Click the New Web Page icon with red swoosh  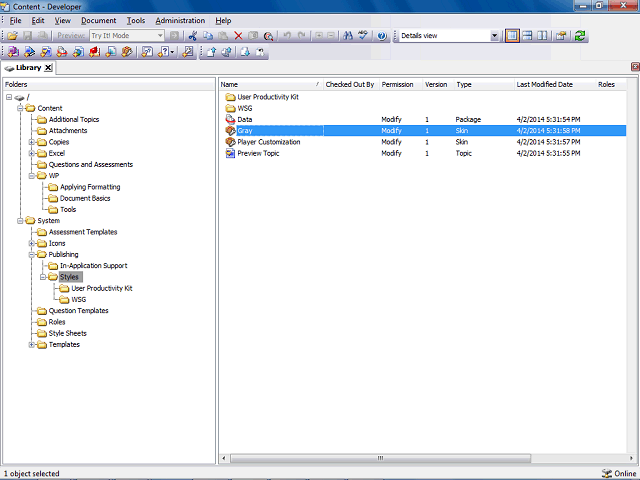[62, 52]
